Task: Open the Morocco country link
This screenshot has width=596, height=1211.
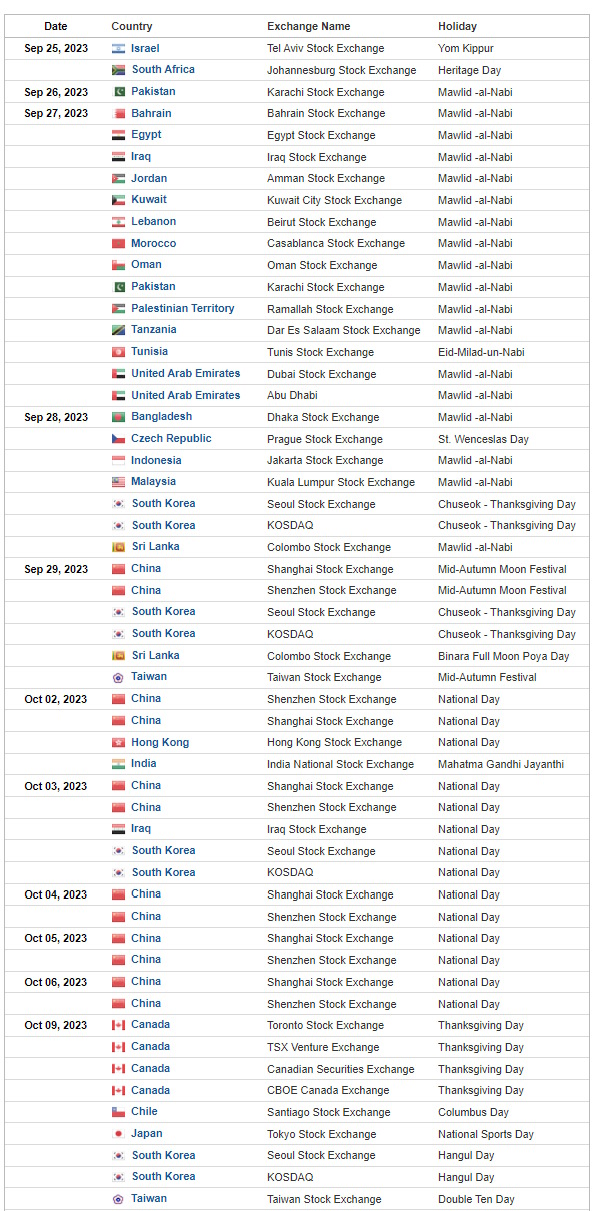Action: pyautogui.click(x=153, y=243)
